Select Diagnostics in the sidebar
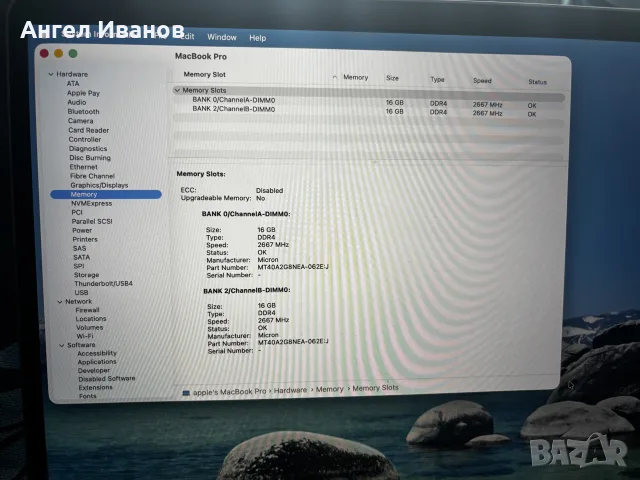This screenshot has width=640, height=480. [x=88, y=149]
